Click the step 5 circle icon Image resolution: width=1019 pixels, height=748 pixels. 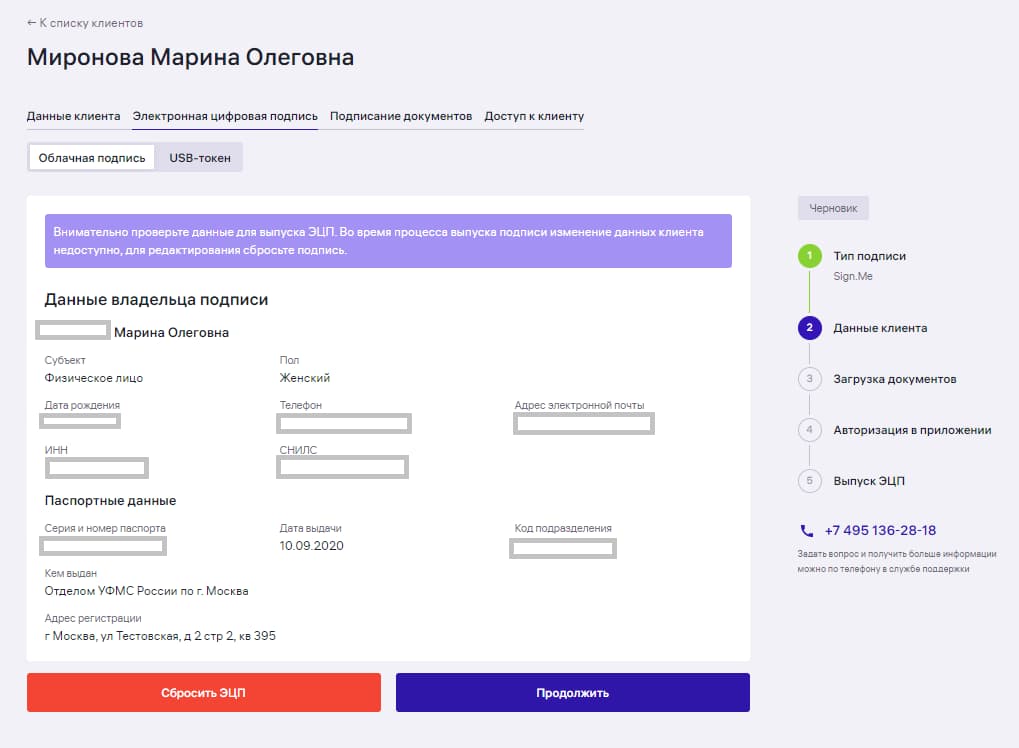tap(809, 481)
